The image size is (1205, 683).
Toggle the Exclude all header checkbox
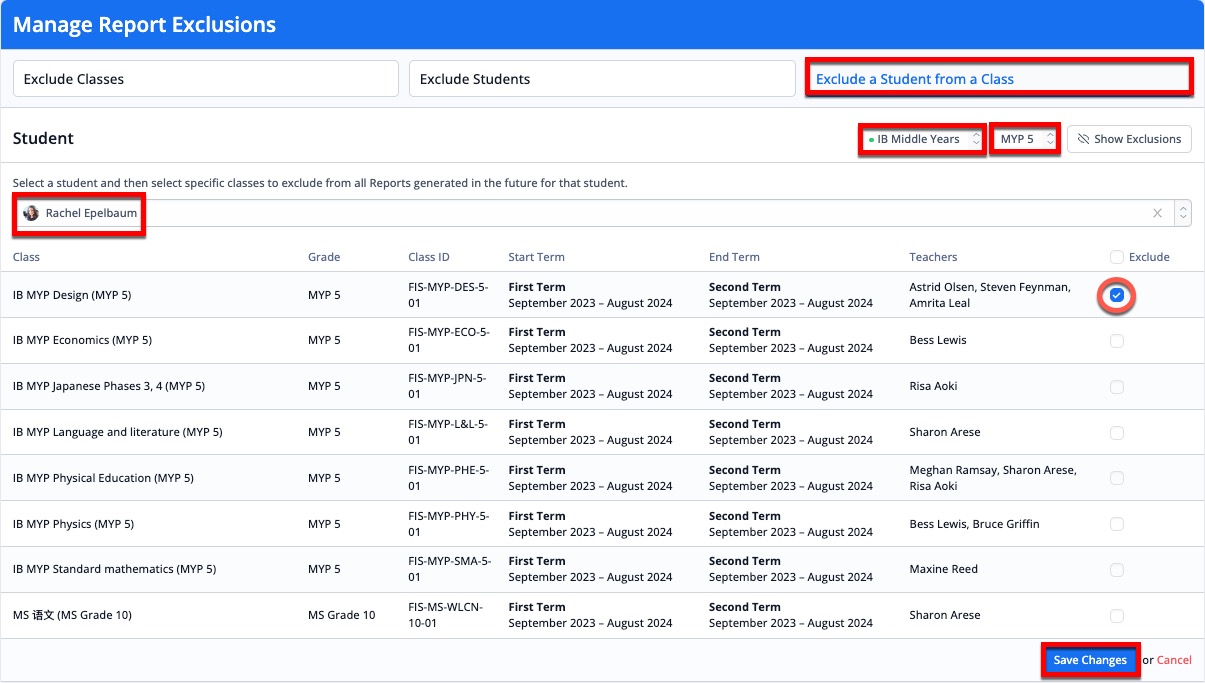point(1117,257)
